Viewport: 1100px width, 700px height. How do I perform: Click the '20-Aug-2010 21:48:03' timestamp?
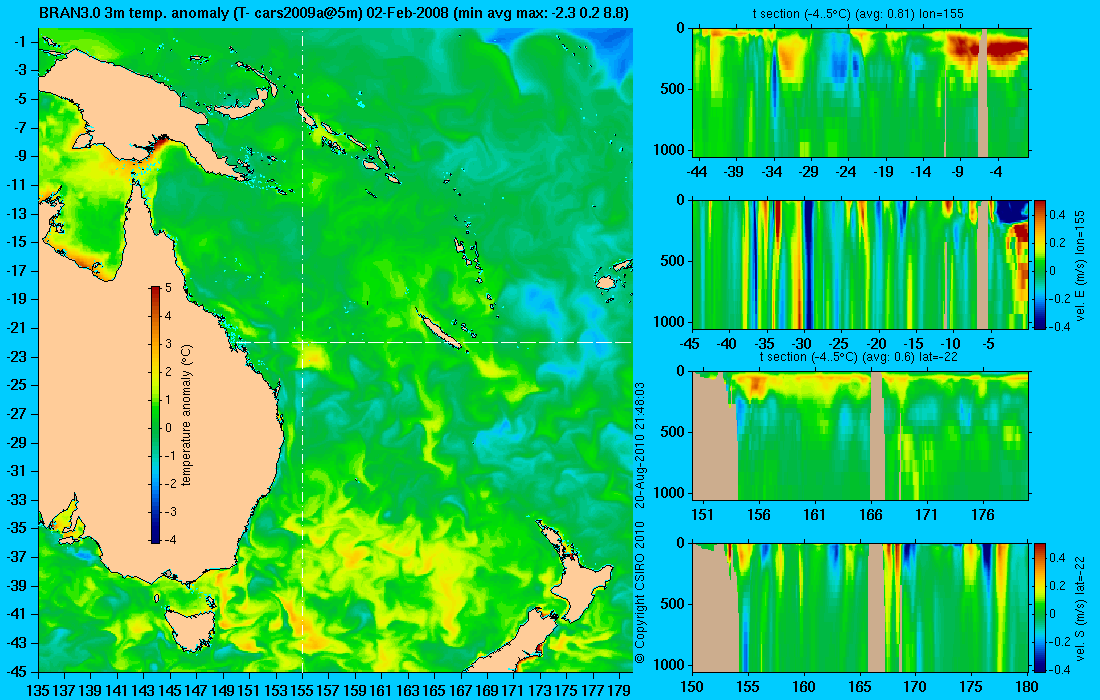640,444
